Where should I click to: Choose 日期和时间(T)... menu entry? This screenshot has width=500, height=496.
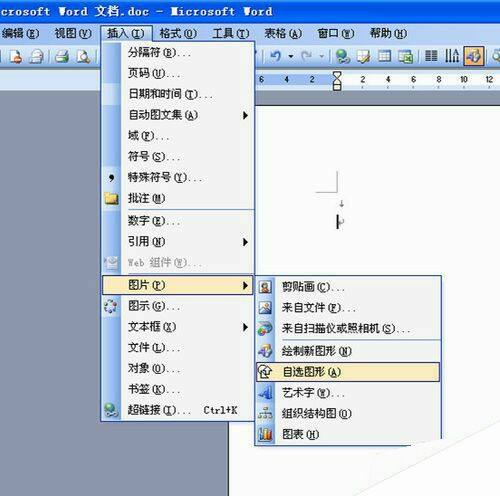178,94
